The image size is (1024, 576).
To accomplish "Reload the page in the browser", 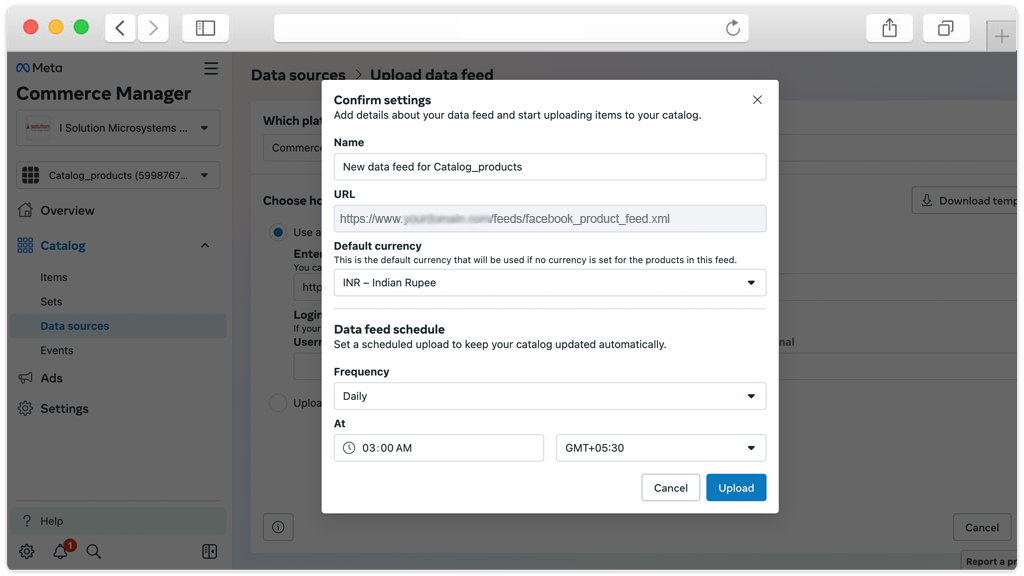I will click(x=733, y=28).
